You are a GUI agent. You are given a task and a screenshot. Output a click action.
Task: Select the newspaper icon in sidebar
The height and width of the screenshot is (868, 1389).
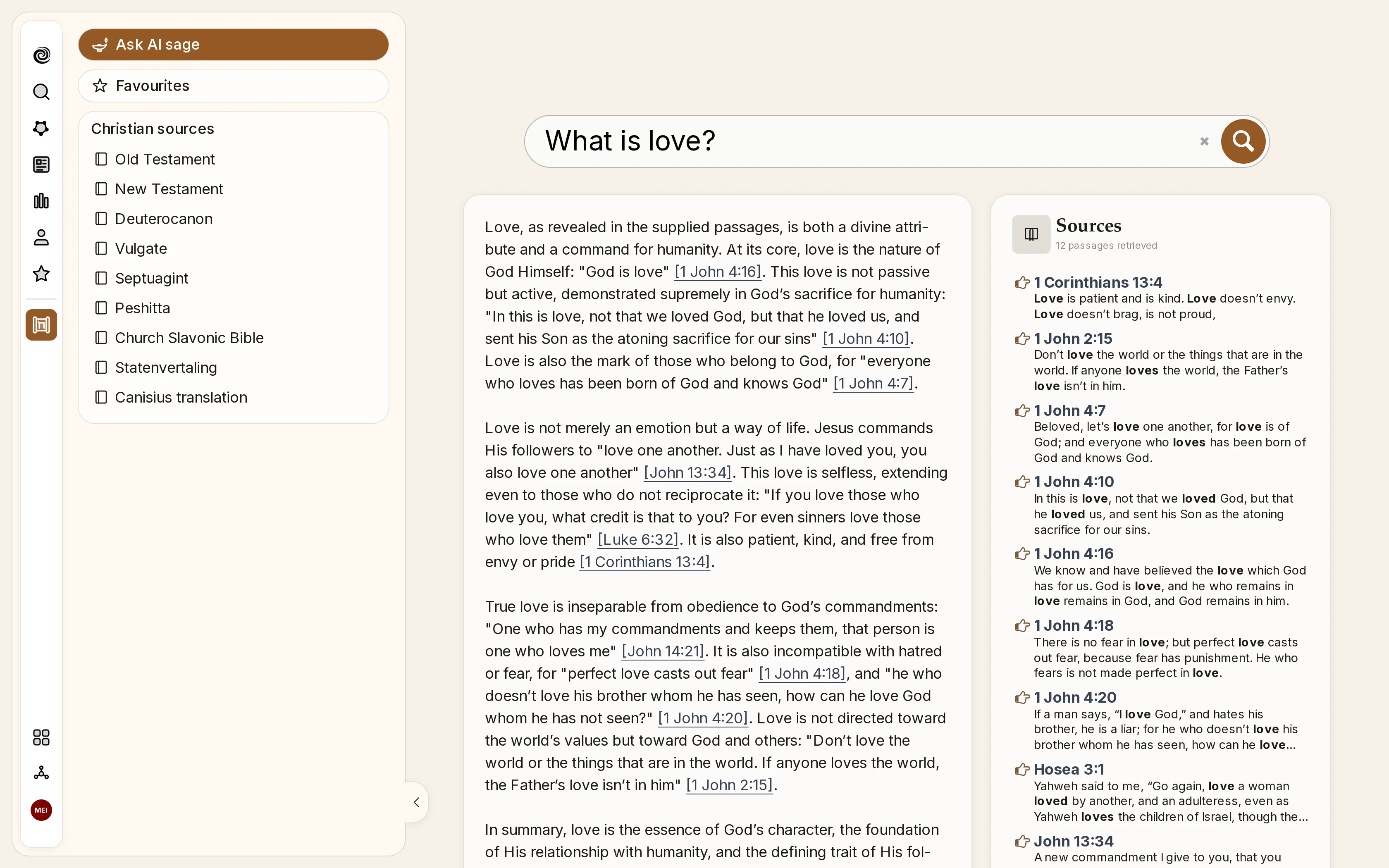click(41, 165)
